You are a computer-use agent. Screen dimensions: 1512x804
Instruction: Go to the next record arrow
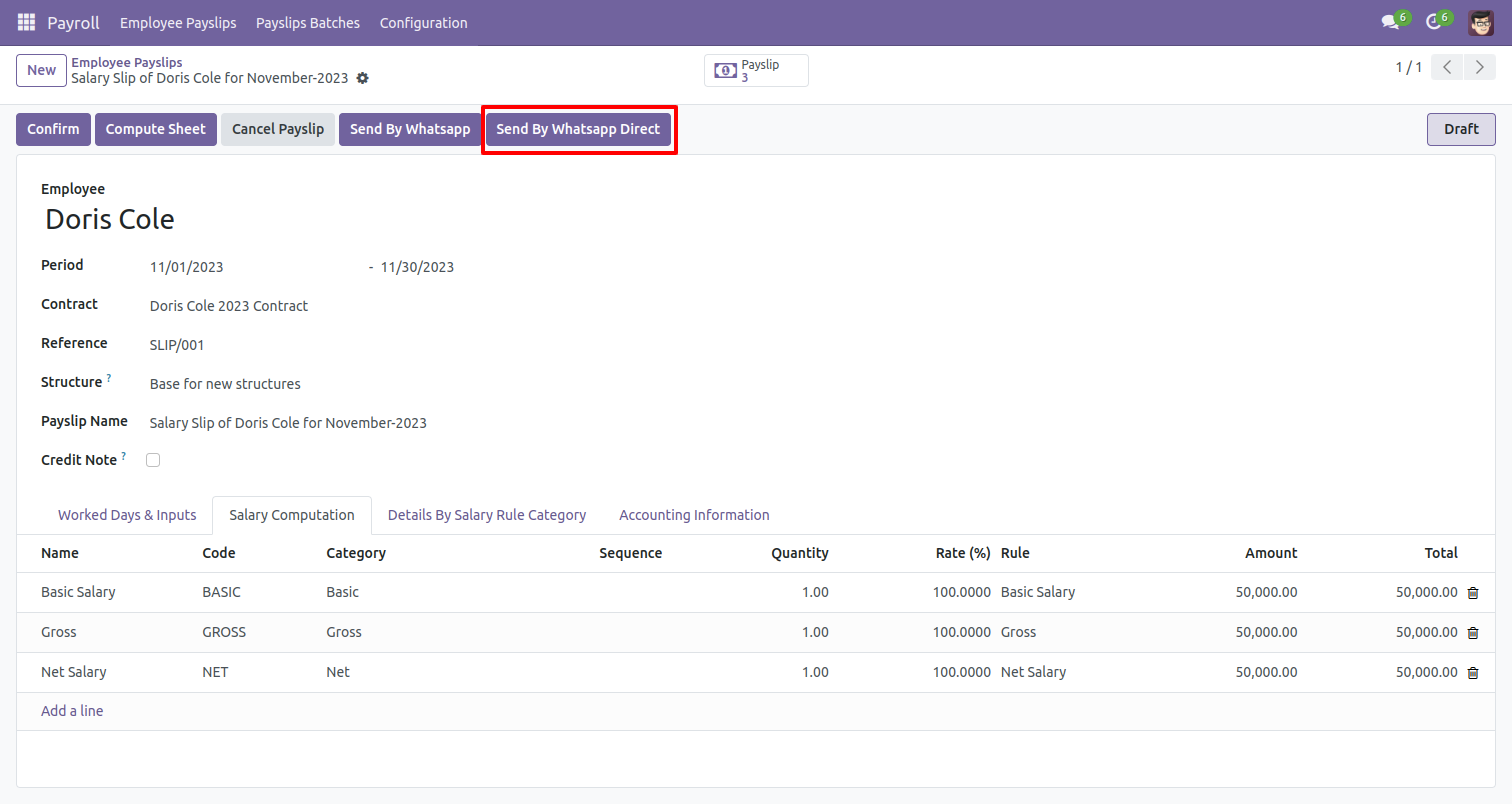[x=1479, y=67]
